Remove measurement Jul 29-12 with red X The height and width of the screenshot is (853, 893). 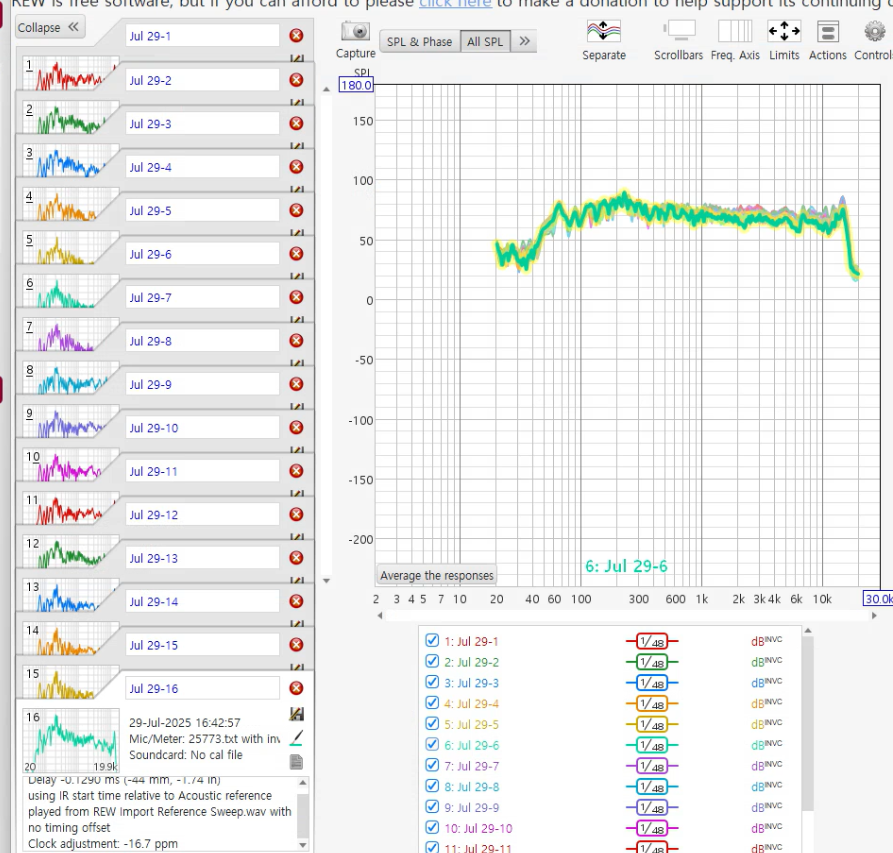coord(296,514)
